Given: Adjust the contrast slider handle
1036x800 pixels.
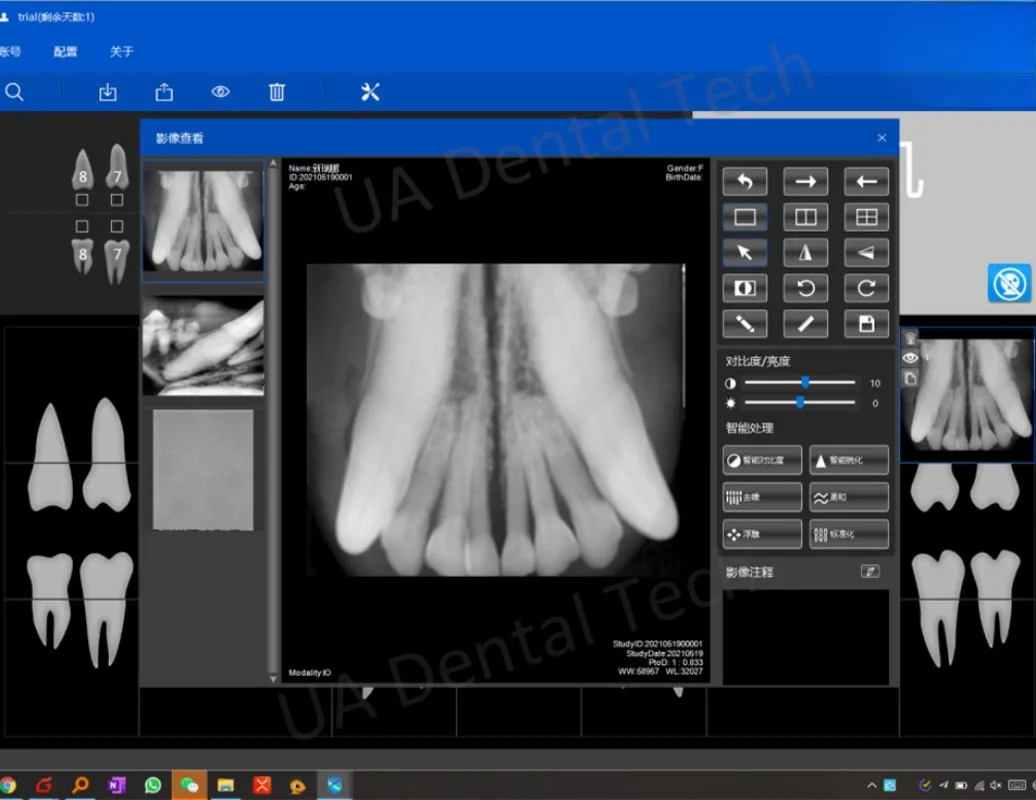Looking at the screenshot, I should click(x=805, y=382).
